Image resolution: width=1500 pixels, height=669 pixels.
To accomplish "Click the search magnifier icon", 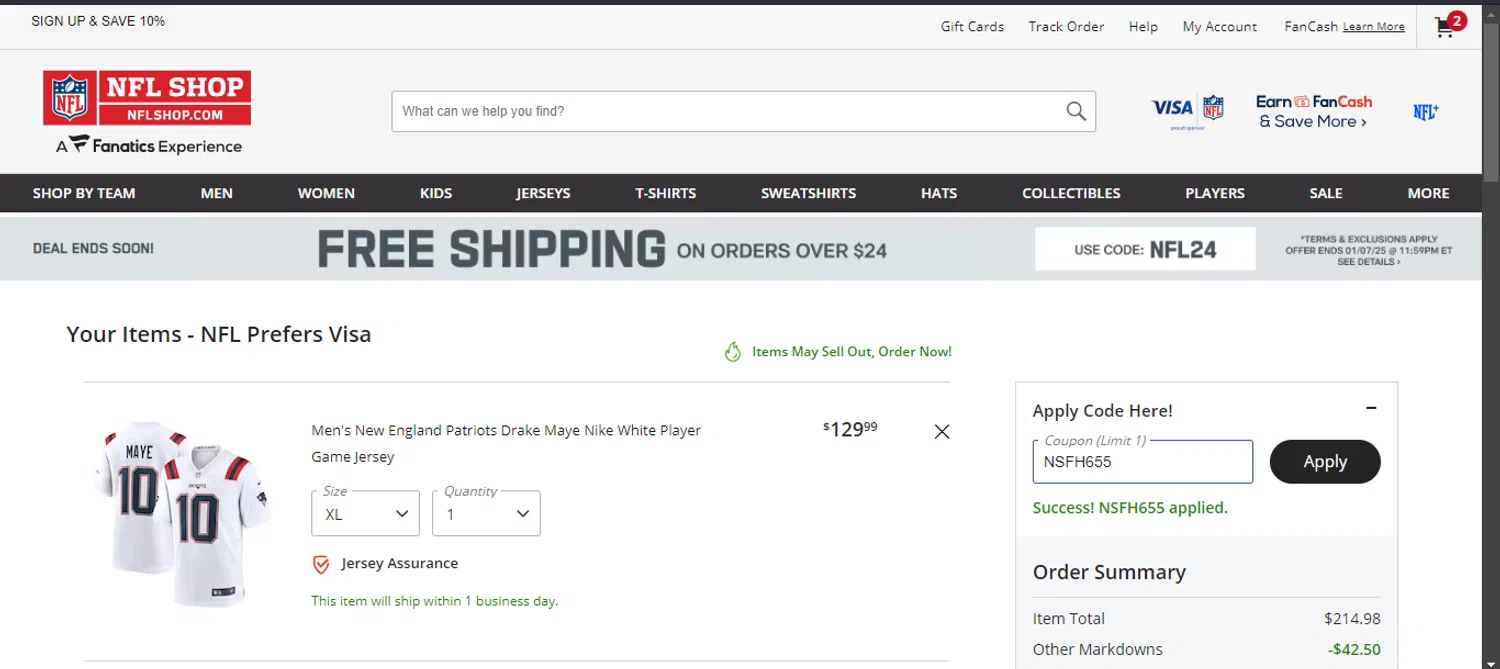I will [1076, 111].
